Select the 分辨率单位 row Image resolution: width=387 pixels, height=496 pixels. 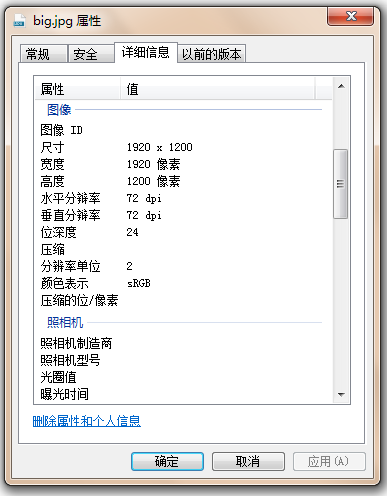pyautogui.click(x=183, y=266)
